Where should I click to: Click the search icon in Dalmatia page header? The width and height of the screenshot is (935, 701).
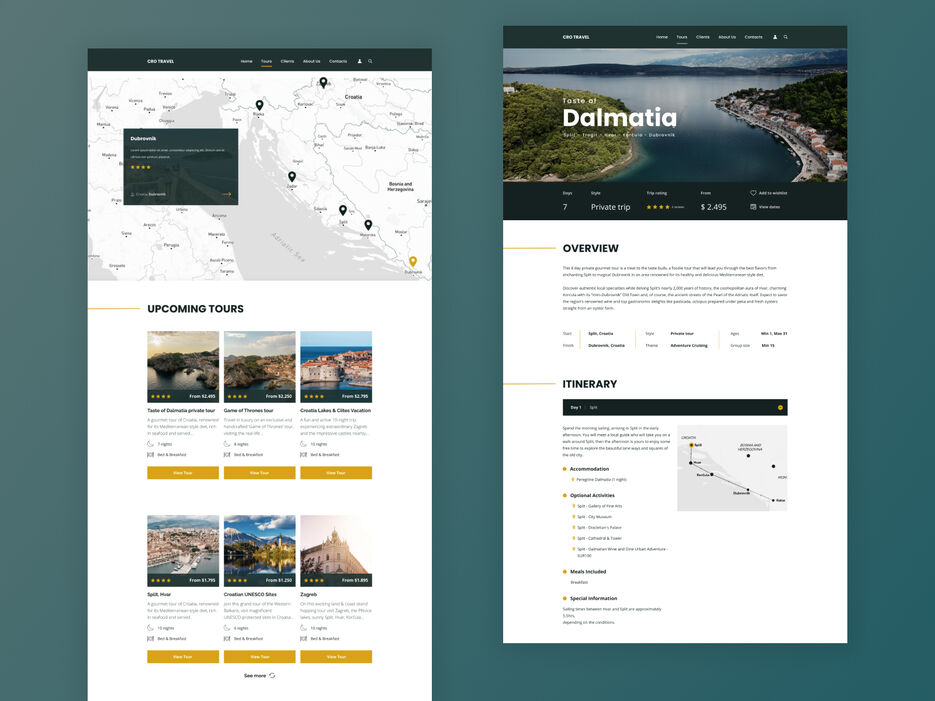click(x=785, y=37)
